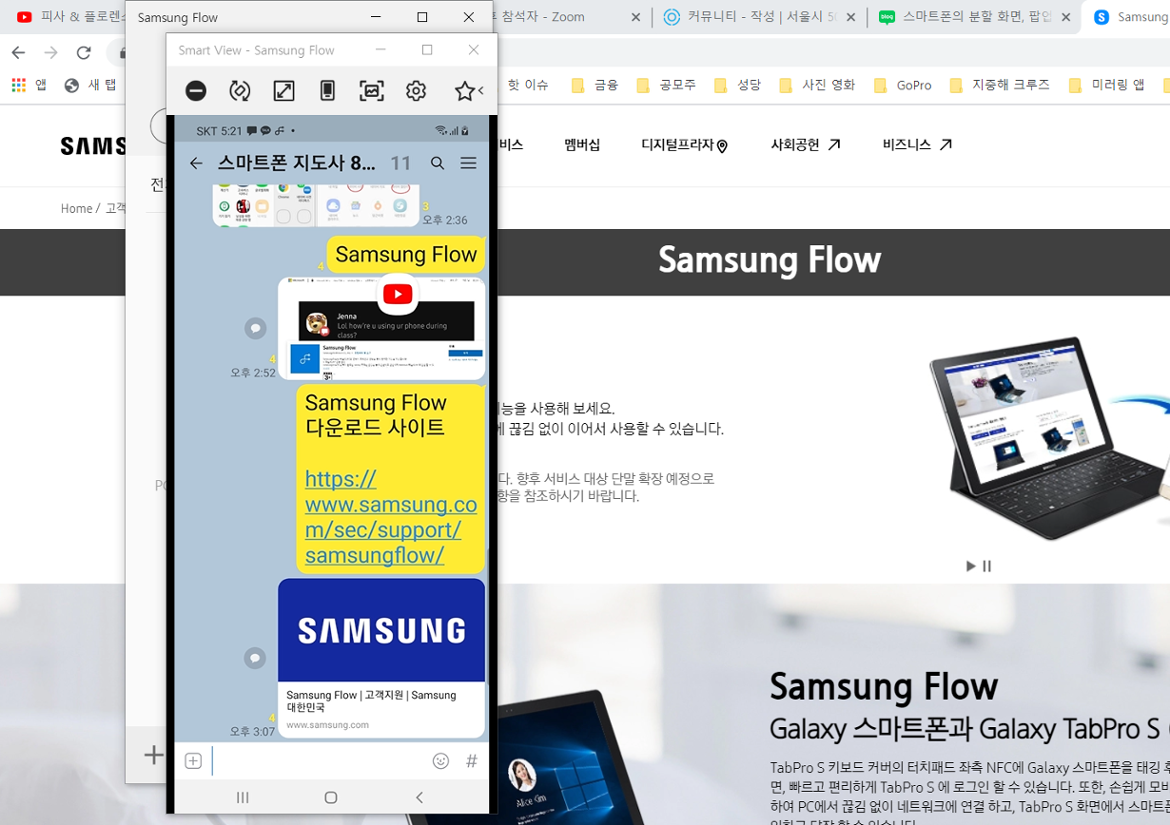The height and width of the screenshot is (825, 1170).
Task: Open the Samsung Flow link preview card
Action: (381, 658)
